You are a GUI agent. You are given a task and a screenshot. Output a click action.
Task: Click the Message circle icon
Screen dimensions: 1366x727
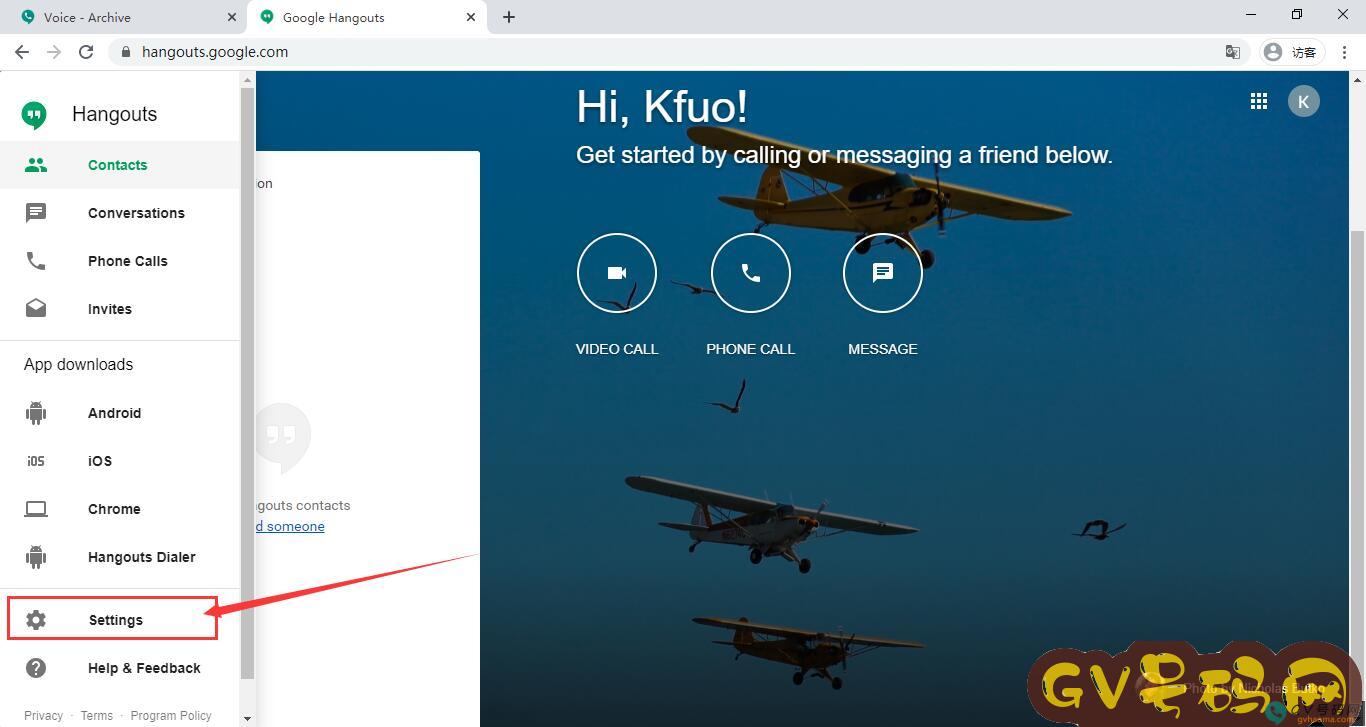(882, 273)
